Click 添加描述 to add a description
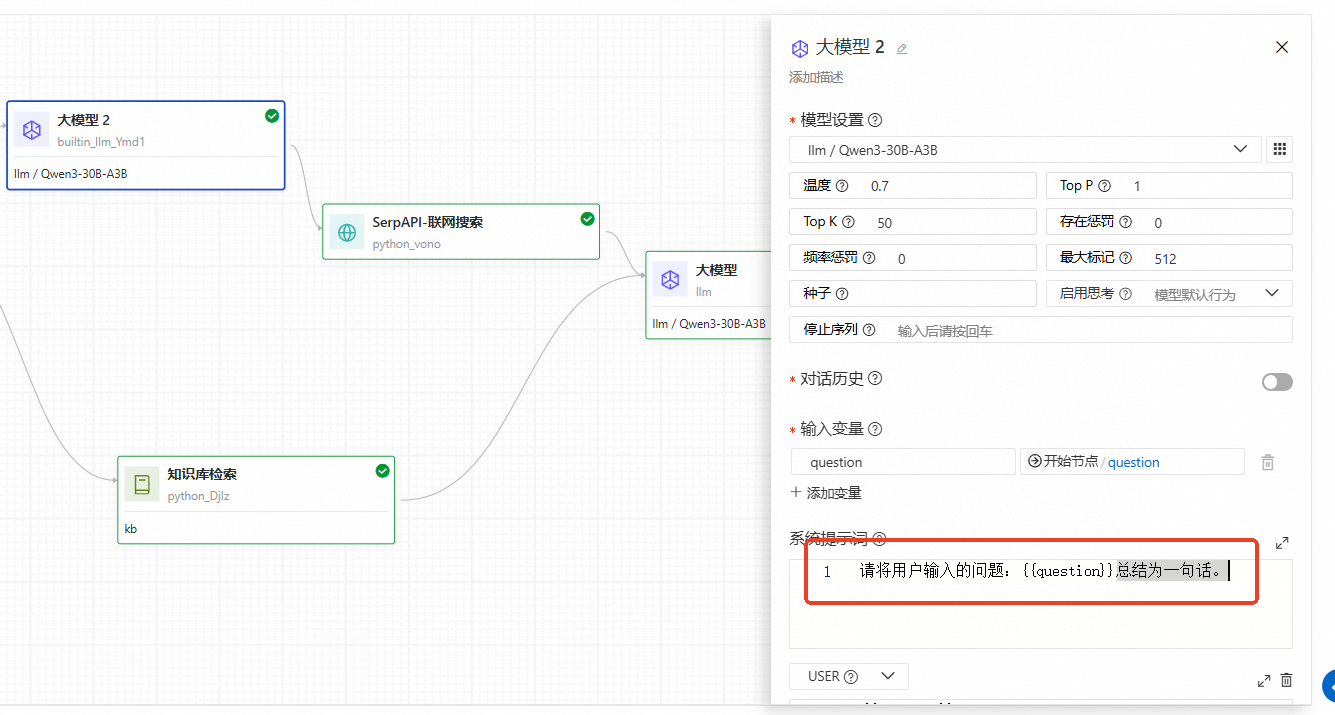 (816, 77)
